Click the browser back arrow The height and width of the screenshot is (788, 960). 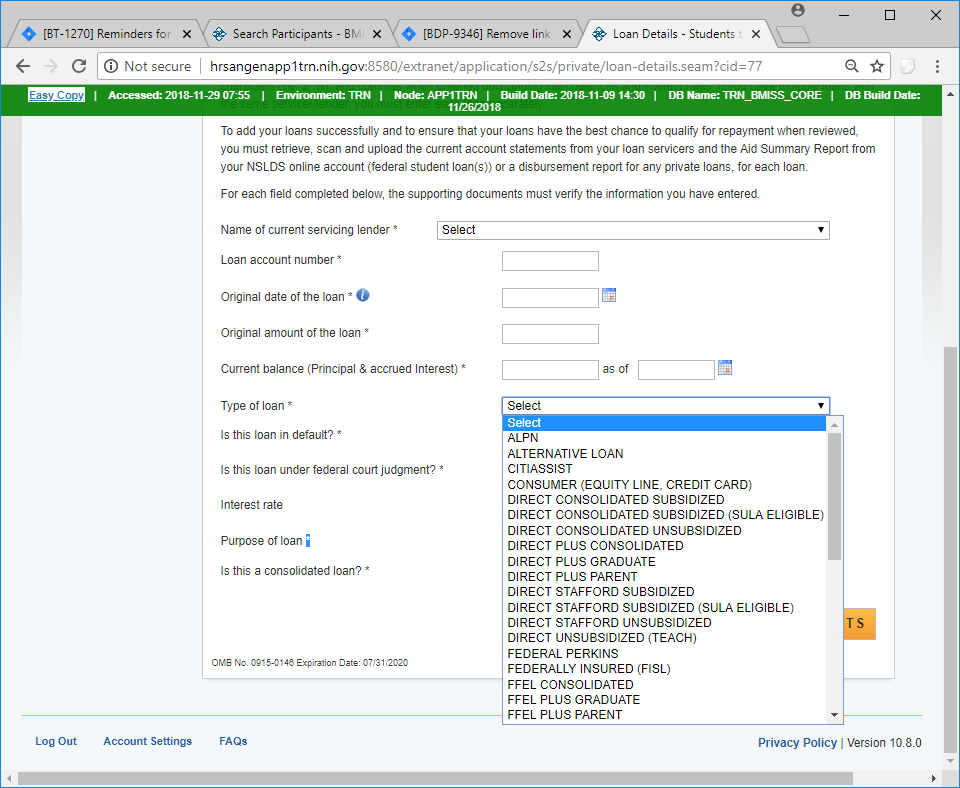click(x=23, y=66)
